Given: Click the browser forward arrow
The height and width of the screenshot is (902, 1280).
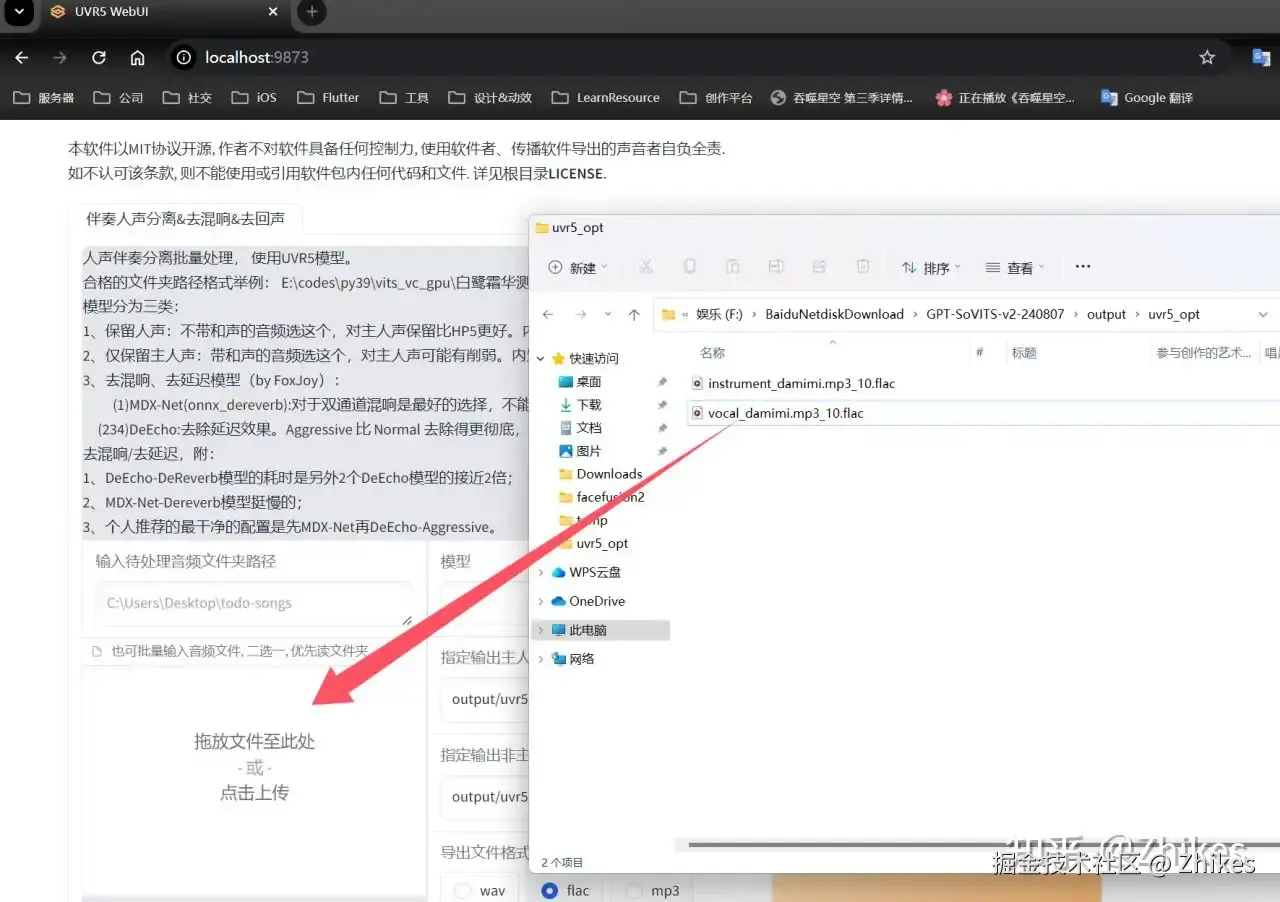Looking at the screenshot, I should point(60,58).
